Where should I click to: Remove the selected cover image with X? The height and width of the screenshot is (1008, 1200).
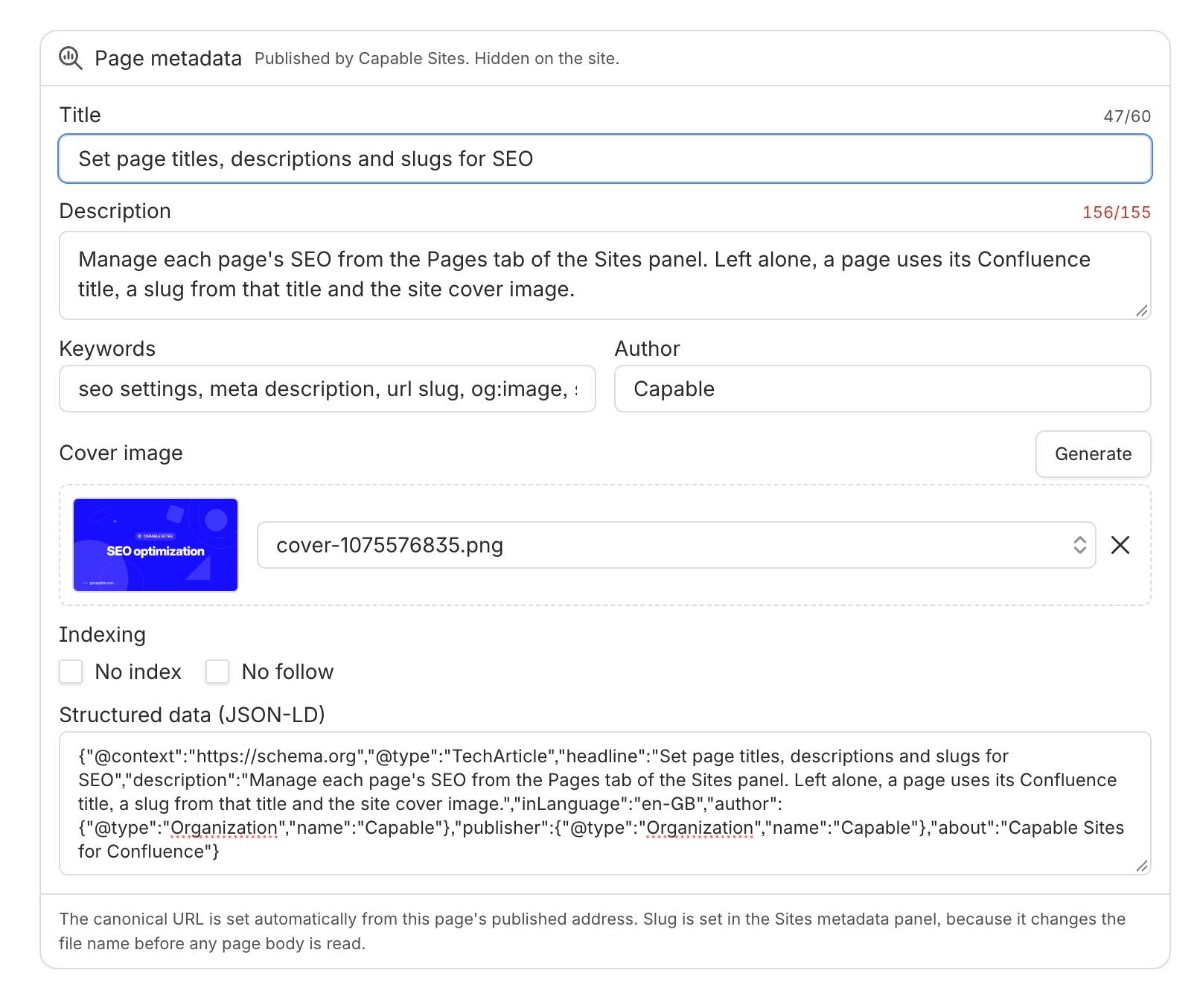click(1120, 545)
